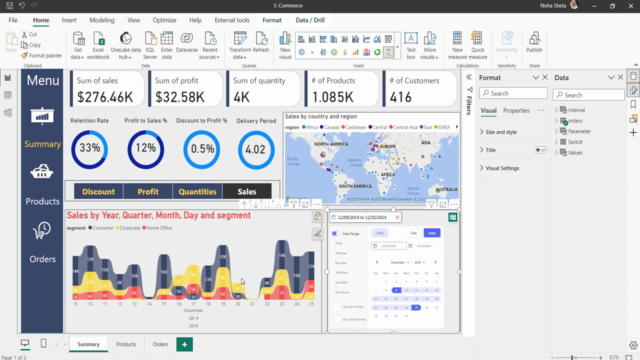Open the View ribbon tab
The height and width of the screenshot is (360, 640).
pyautogui.click(x=133, y=20)
